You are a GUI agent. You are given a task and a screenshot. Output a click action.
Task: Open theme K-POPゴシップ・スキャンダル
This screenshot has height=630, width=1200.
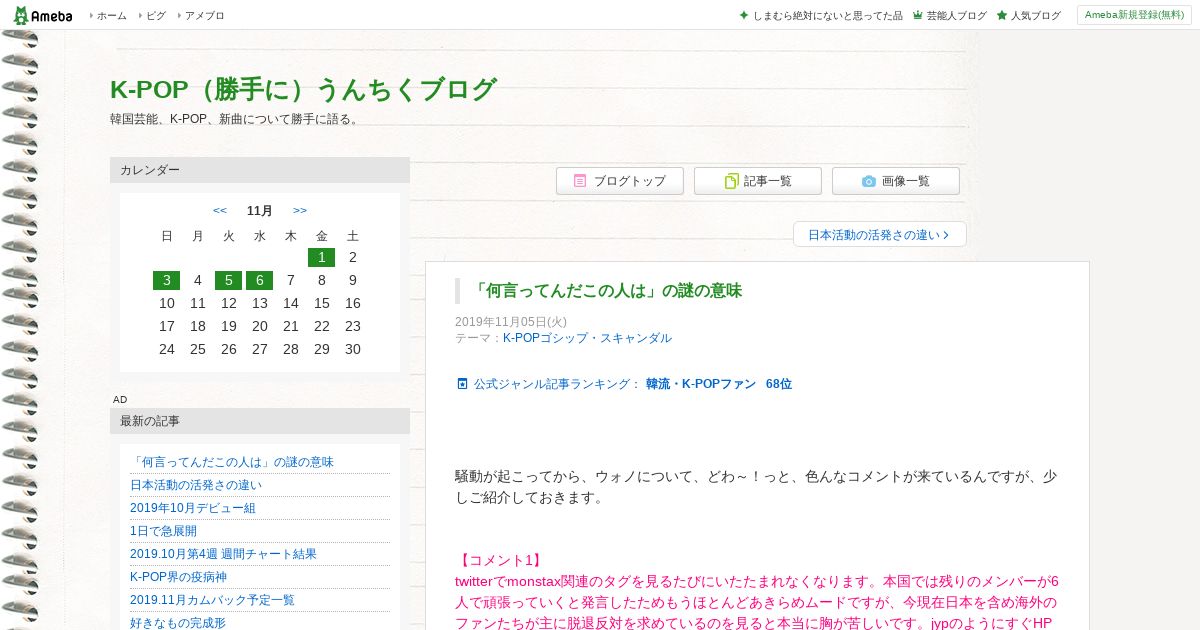587,338
